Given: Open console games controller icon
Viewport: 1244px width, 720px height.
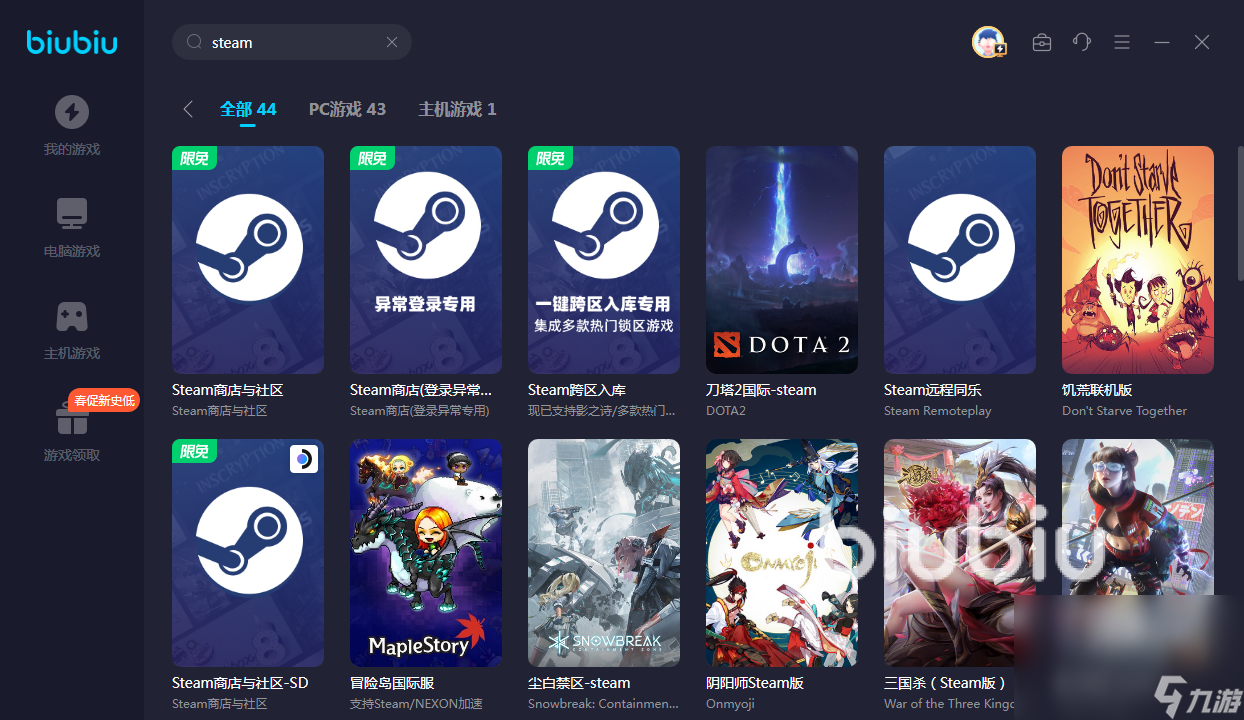Looking at the screenshot, I should [x=72, y=316].
